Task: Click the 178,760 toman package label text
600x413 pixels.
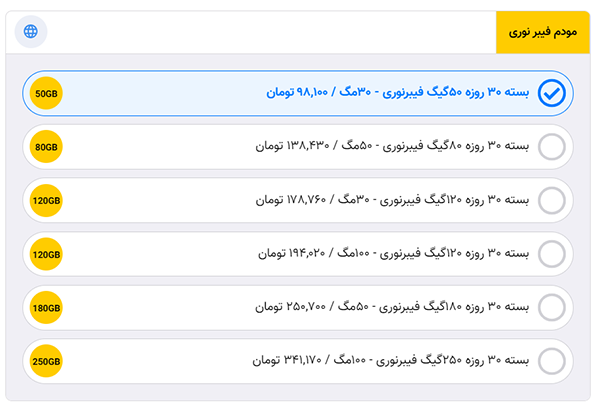Action: (393, 199)
